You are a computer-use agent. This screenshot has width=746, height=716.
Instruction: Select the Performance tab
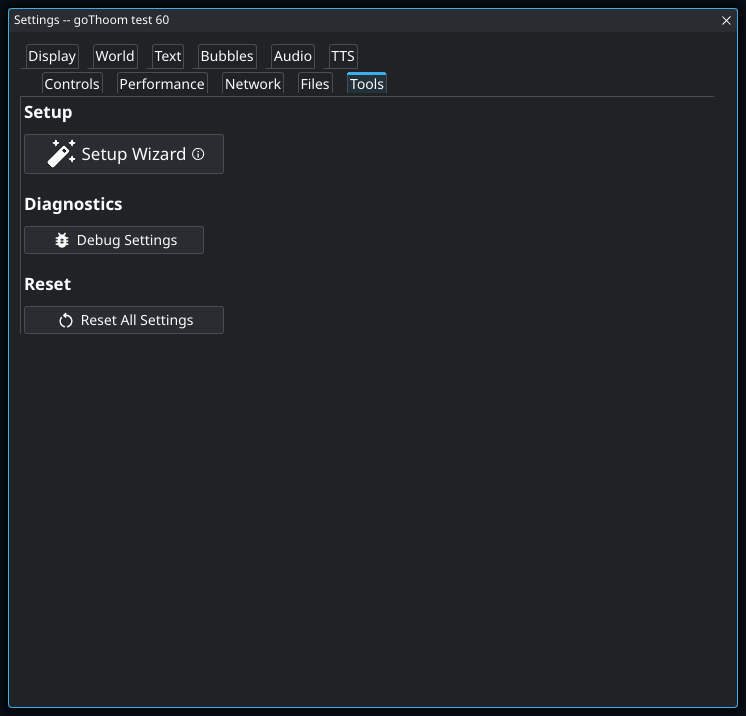162,84
